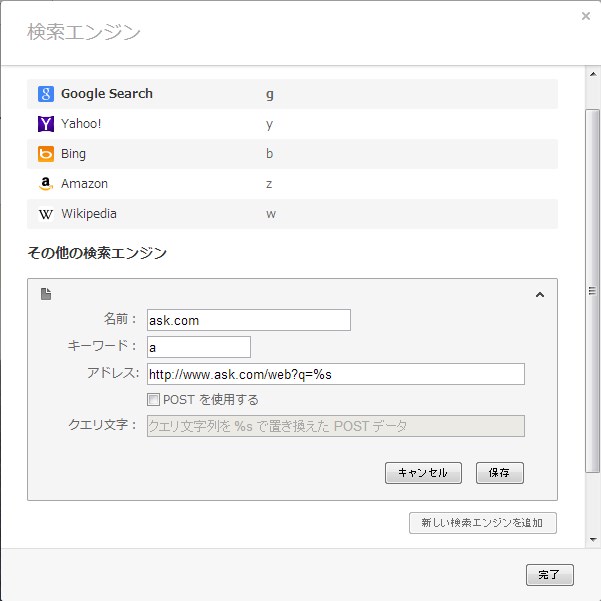Close the 検索エンジン dialog with the X
The image size is (601, 601).
(586, 16)
